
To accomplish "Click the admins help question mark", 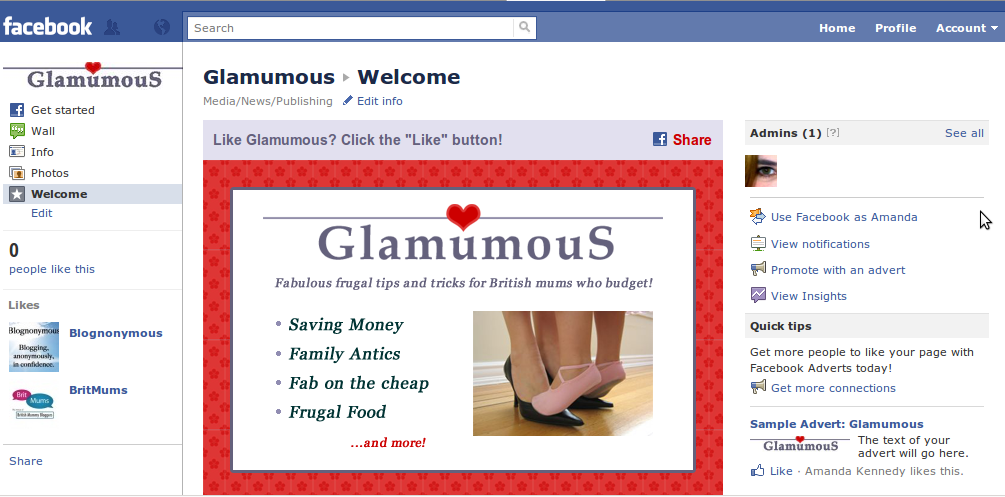I will 833,133.
